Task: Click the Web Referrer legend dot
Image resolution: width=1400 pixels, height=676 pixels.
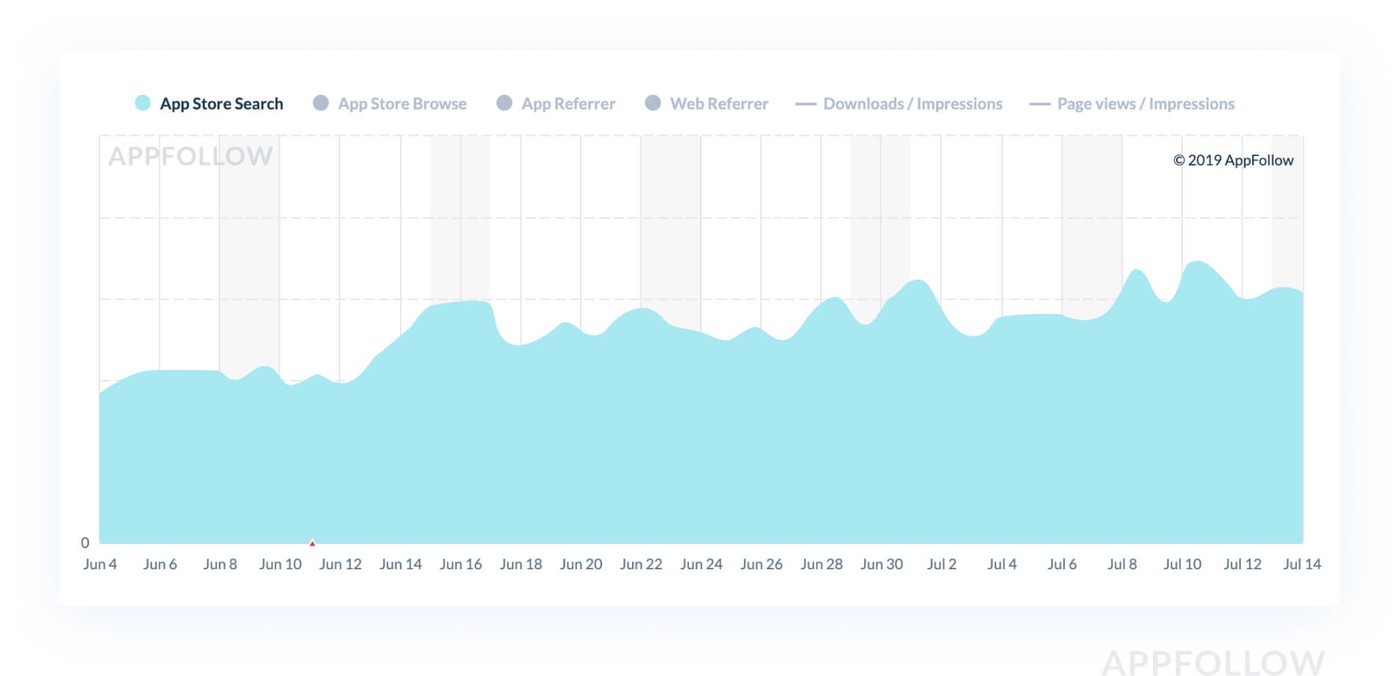Action: [x=653, y=103]
